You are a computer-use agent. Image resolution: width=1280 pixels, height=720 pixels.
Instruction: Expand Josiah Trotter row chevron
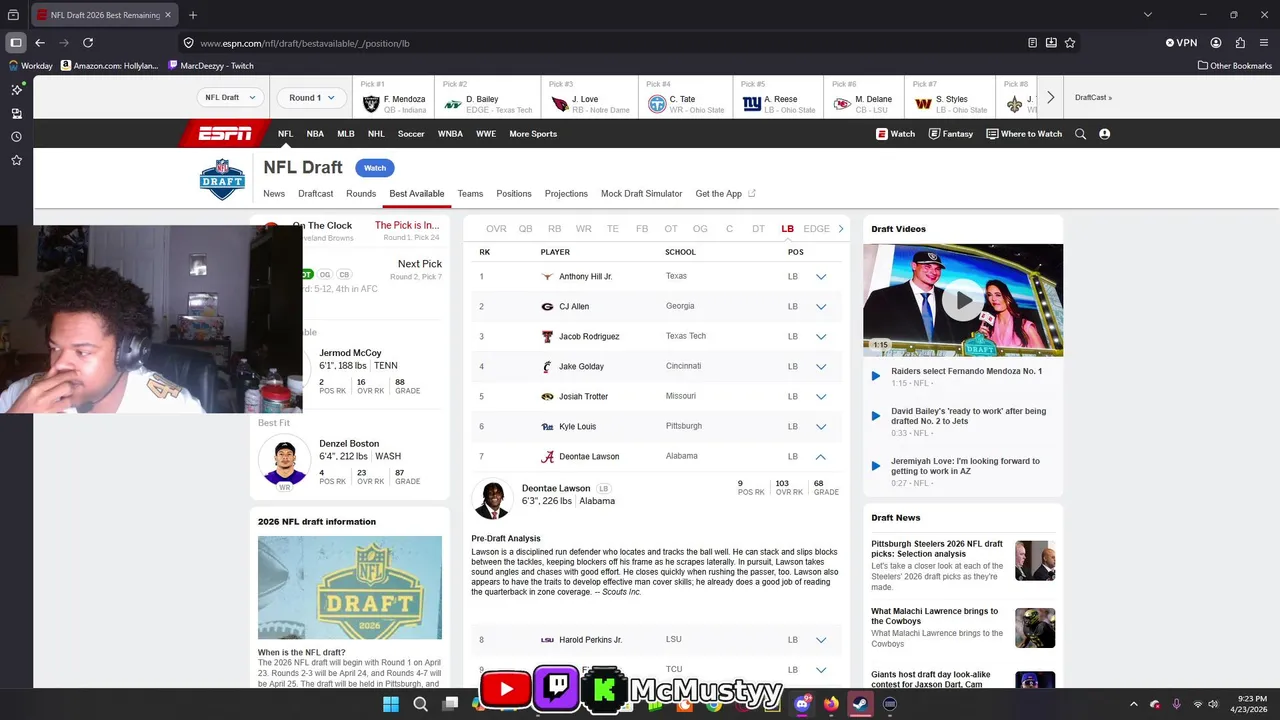(x=821, y=397)
